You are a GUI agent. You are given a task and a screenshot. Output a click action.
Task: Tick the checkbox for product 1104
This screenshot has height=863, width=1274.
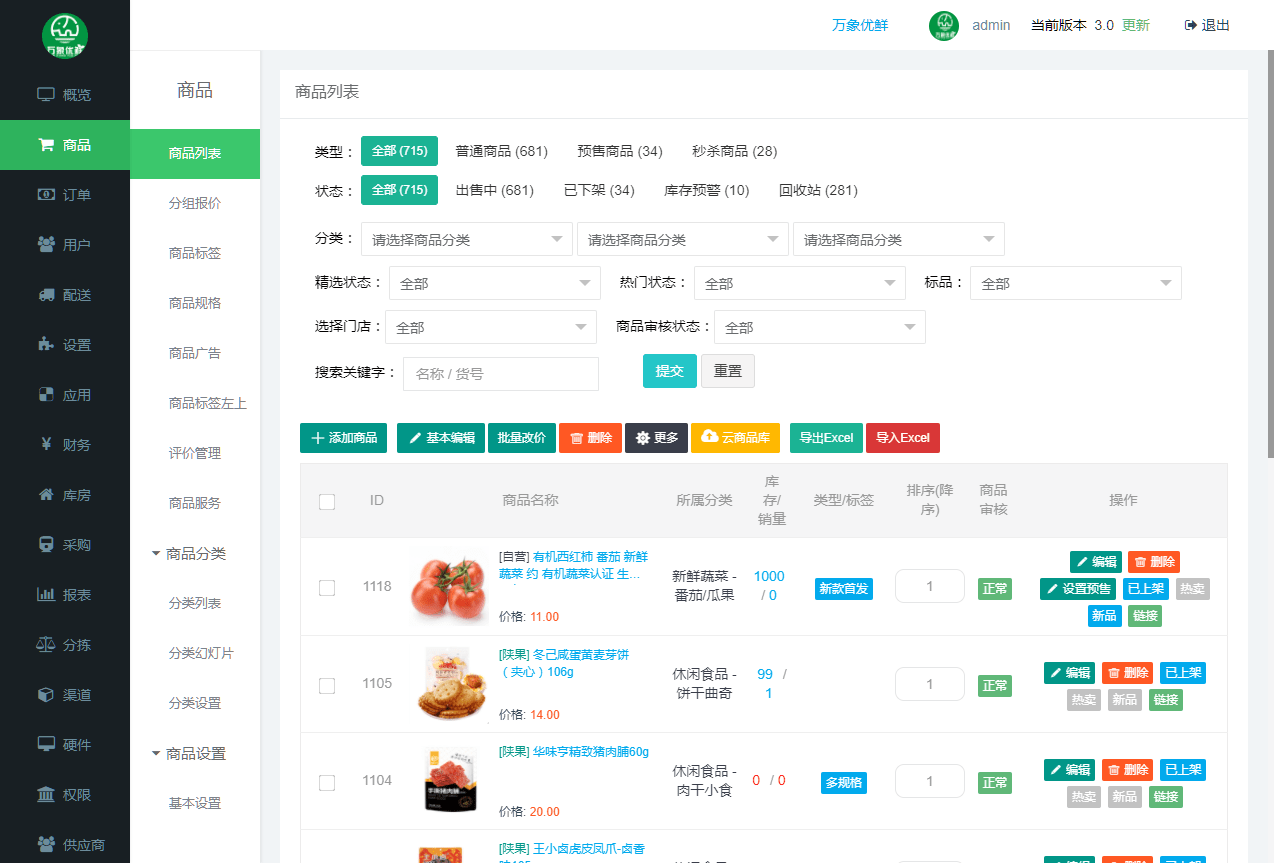point(327,783)
